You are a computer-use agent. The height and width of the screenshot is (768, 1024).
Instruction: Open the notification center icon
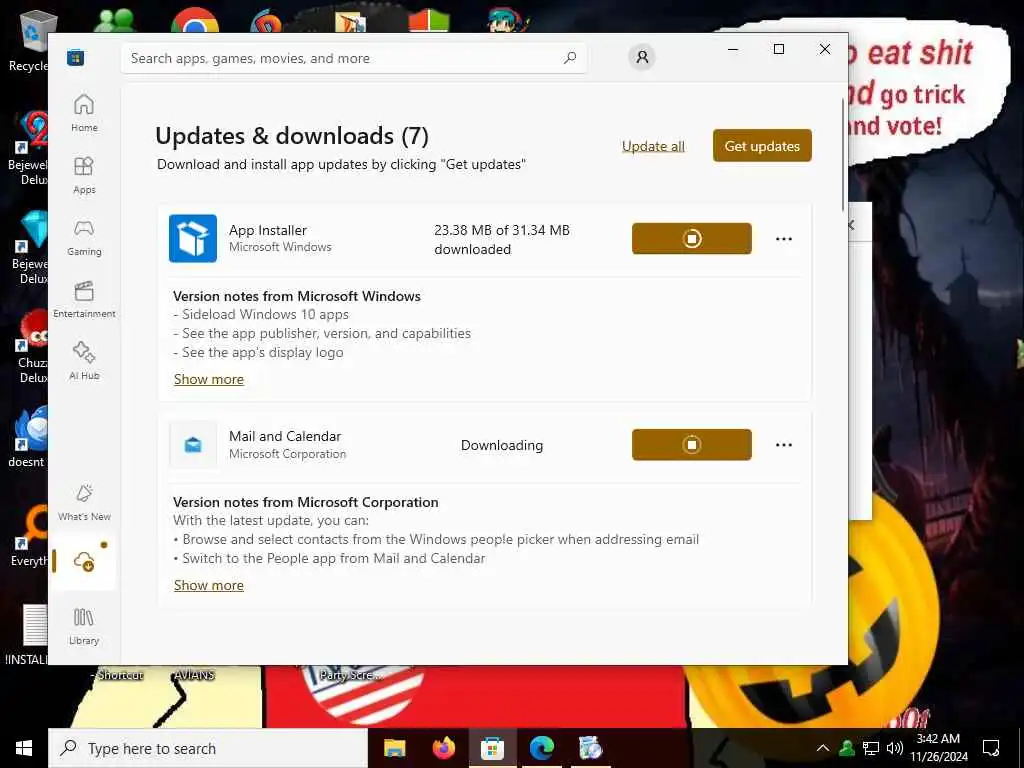(x=991, y=748)
